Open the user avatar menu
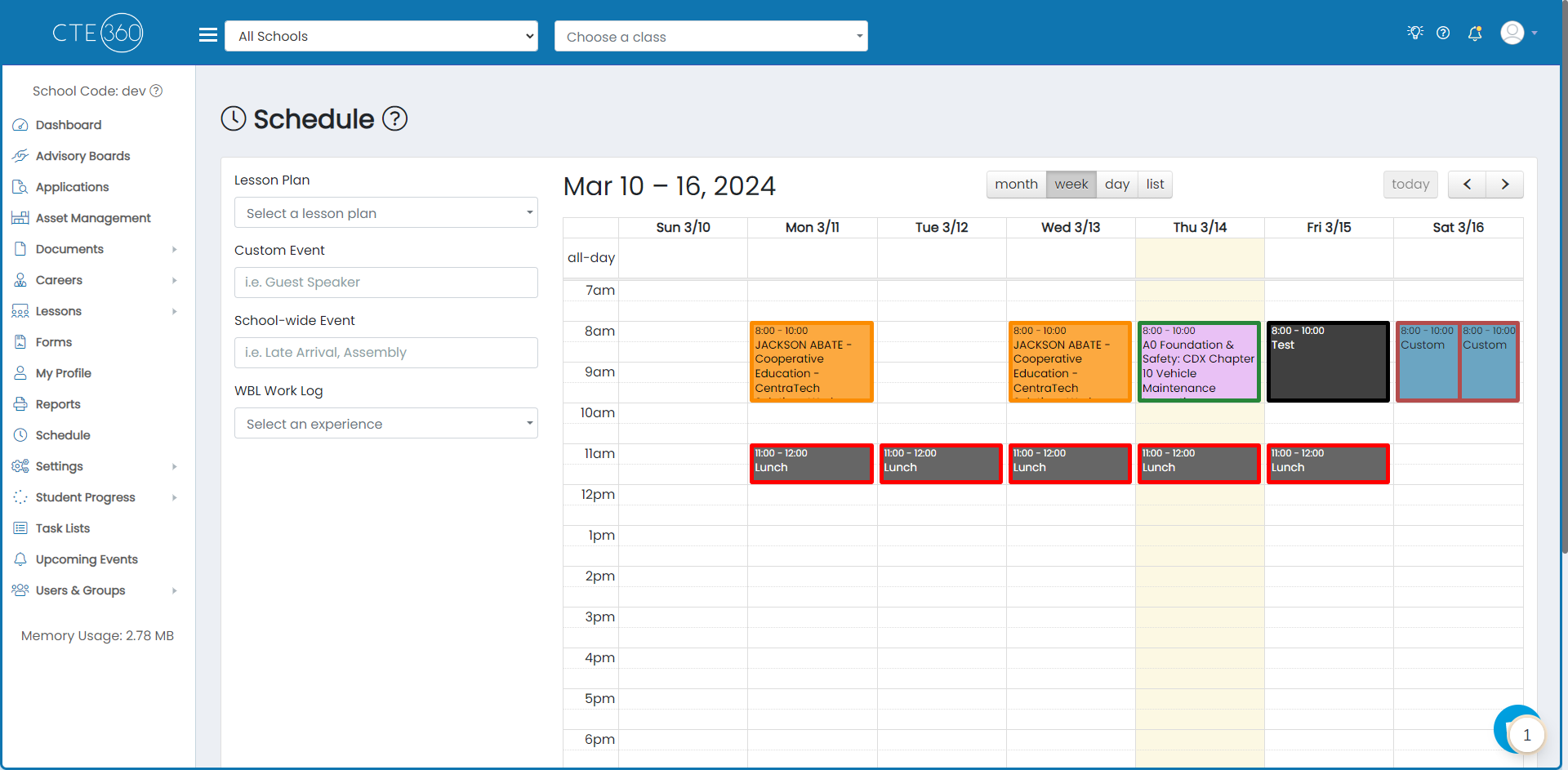 pyautogui.click(x=1519, y=33)
